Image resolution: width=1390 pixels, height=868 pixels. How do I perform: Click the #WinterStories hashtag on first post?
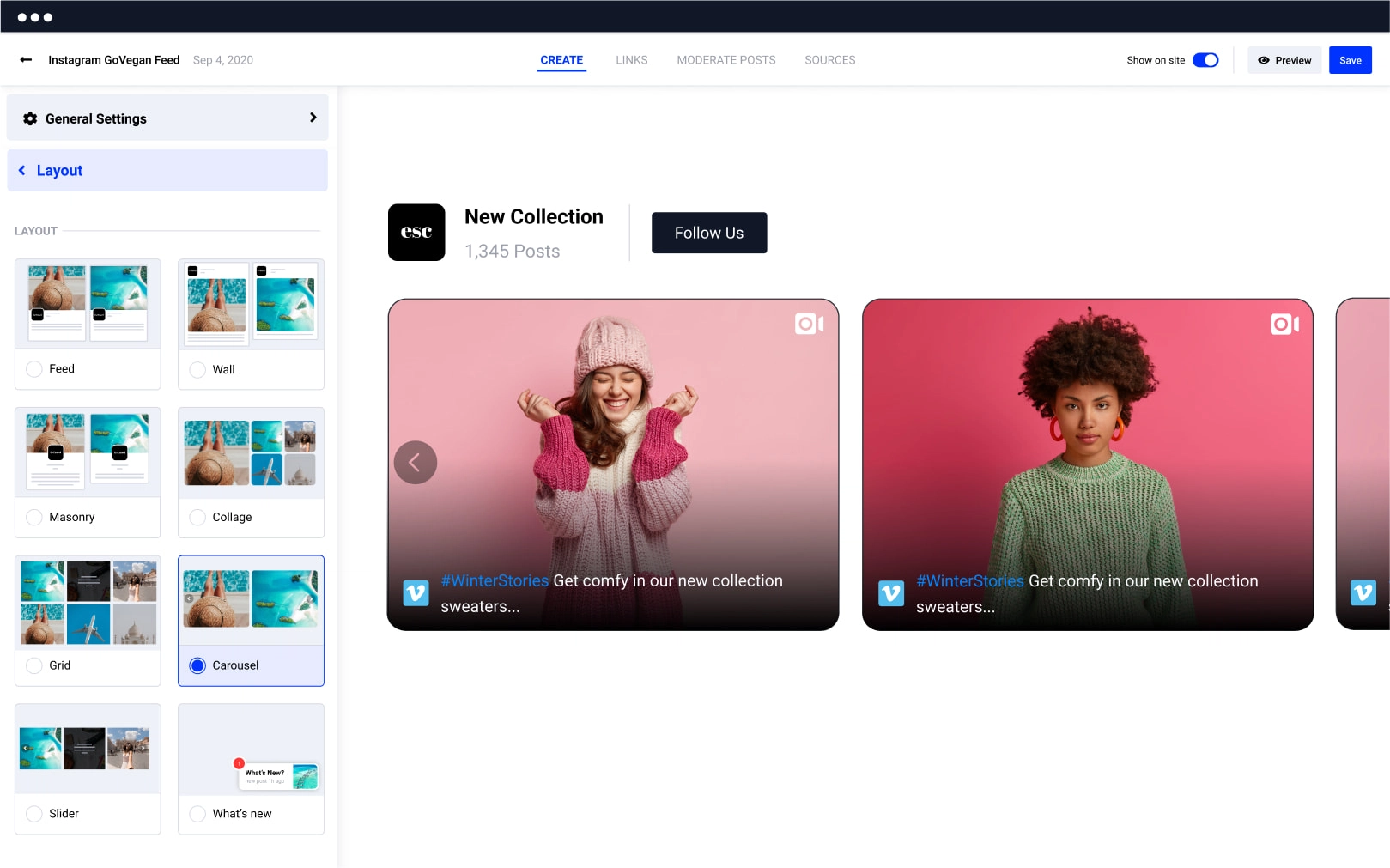pyautogui.click(x=495, y=581)
